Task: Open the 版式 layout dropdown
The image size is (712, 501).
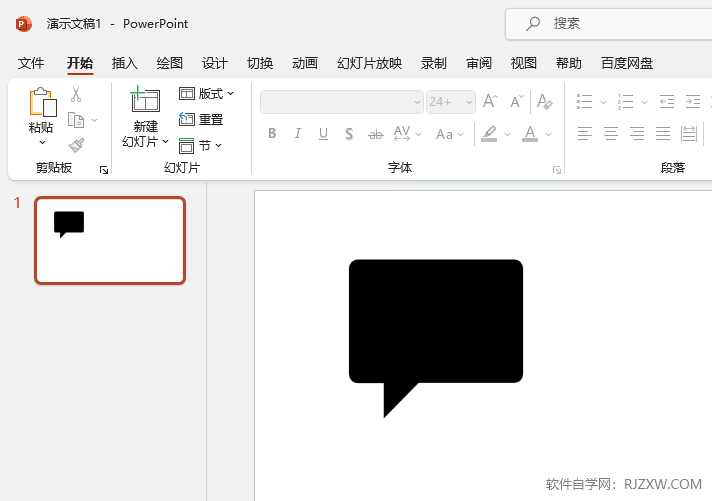Action: [x=206, y=94]
